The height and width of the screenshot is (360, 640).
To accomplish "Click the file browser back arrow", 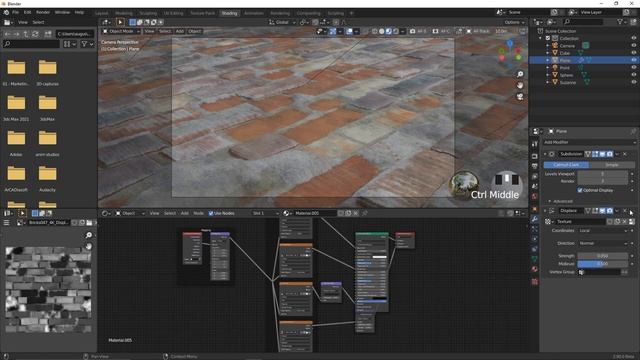I will [7, 34].
